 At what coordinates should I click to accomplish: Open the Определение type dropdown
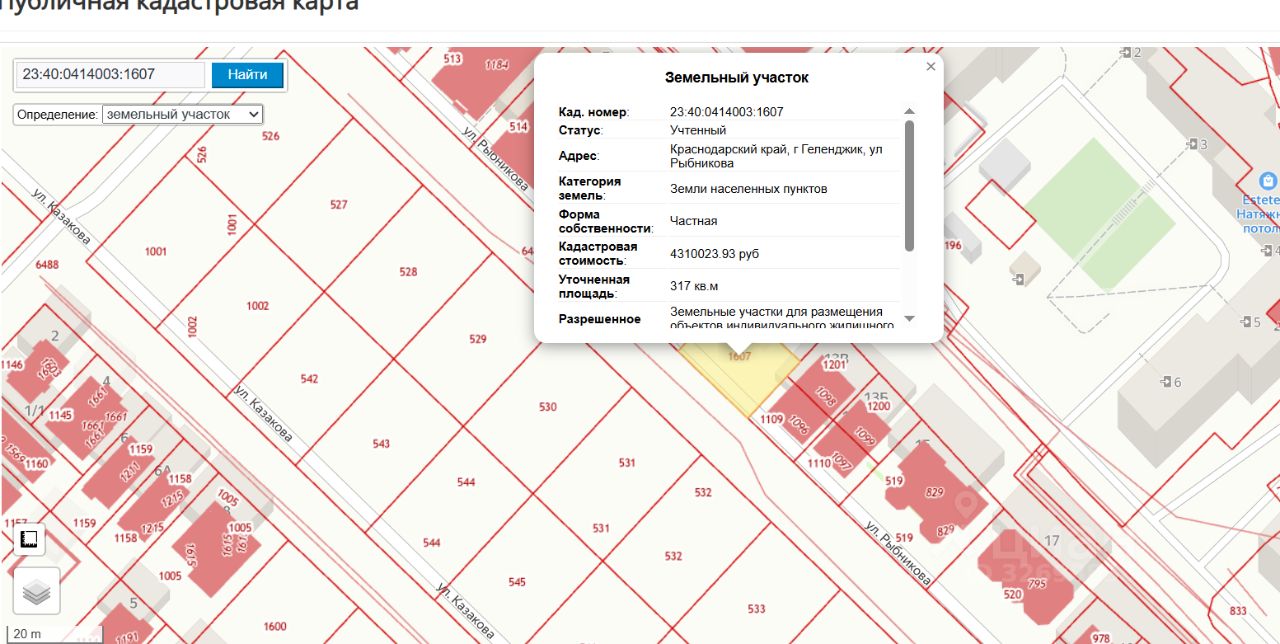pos(182,114)
